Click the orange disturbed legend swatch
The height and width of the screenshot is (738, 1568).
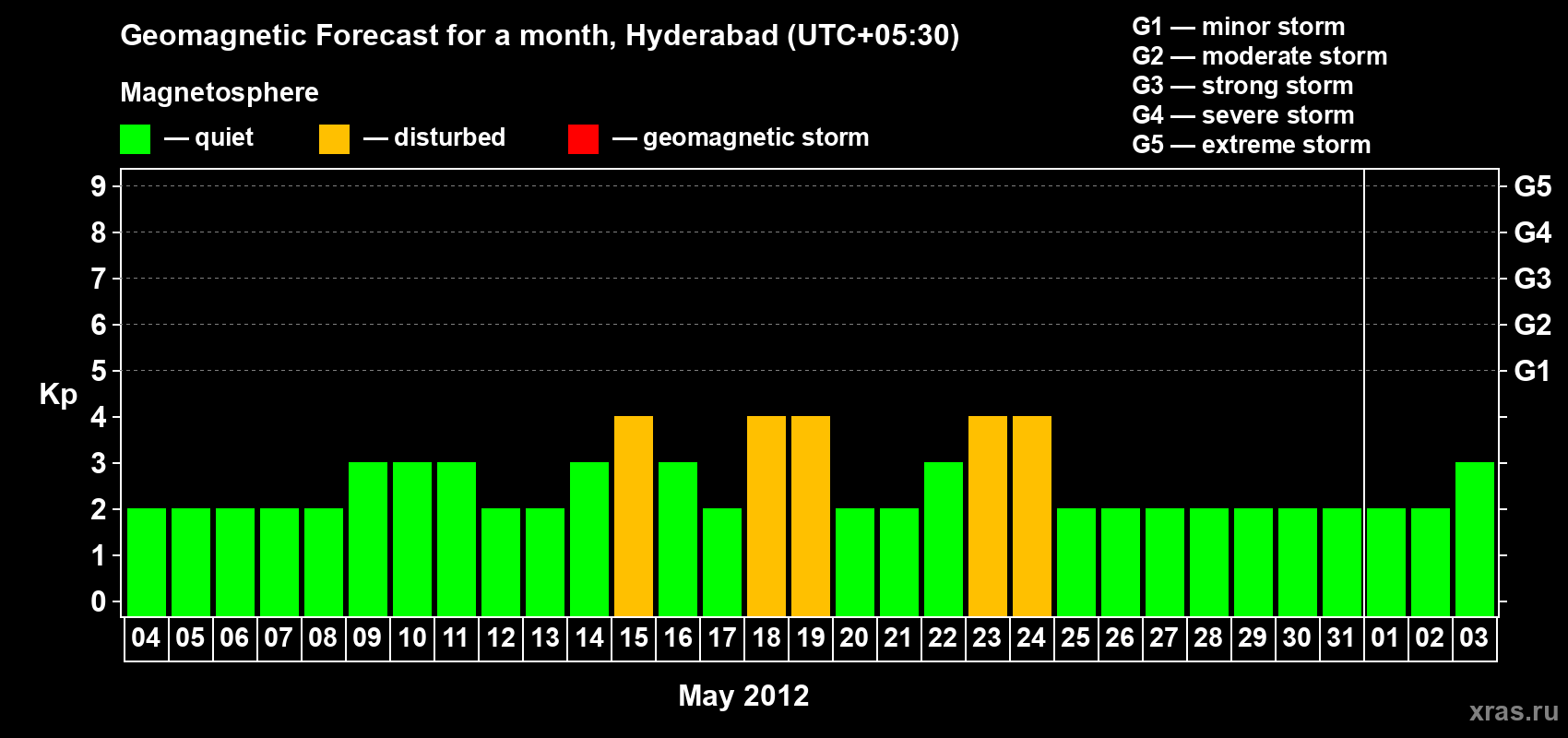(334, 139)
